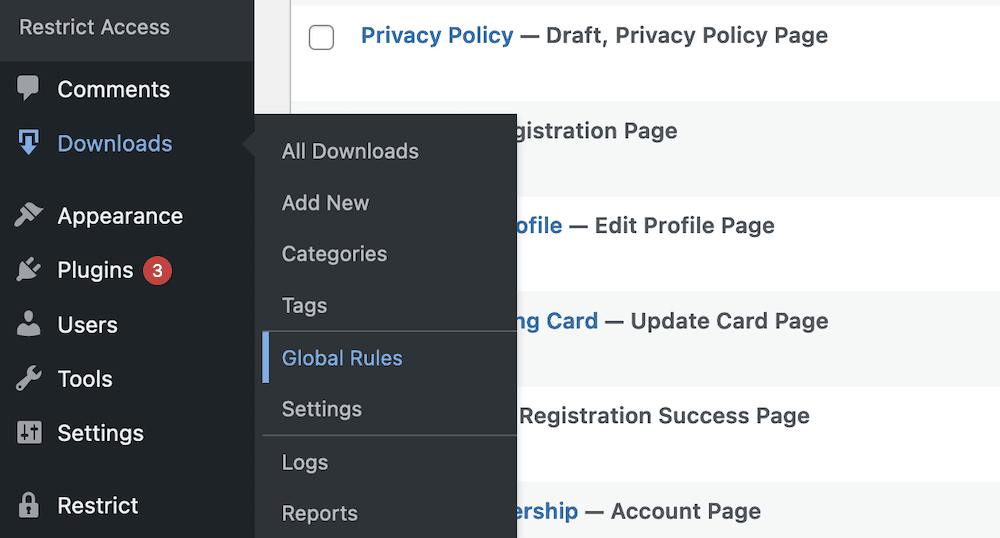
Task: Click the Settings sliders icon
Action: point(29,433)
